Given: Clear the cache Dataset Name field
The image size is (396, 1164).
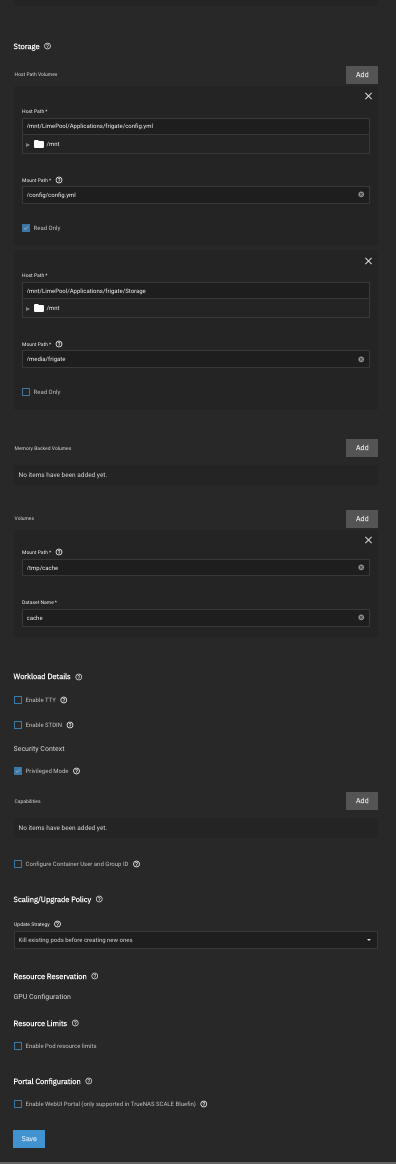Looking at the screenshot, I should click(x=361, y=618).
